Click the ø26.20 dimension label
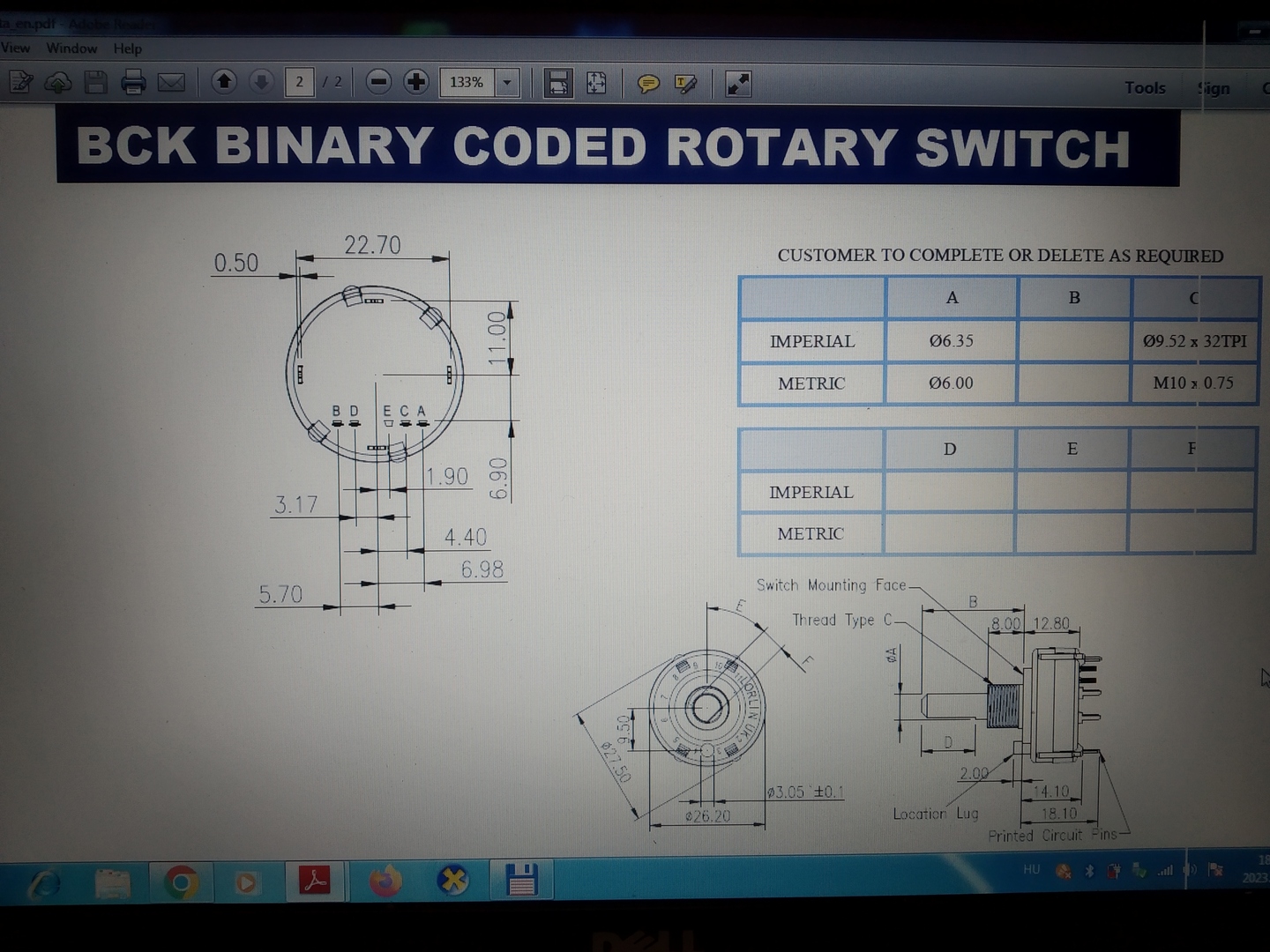 tap(708, 815)
